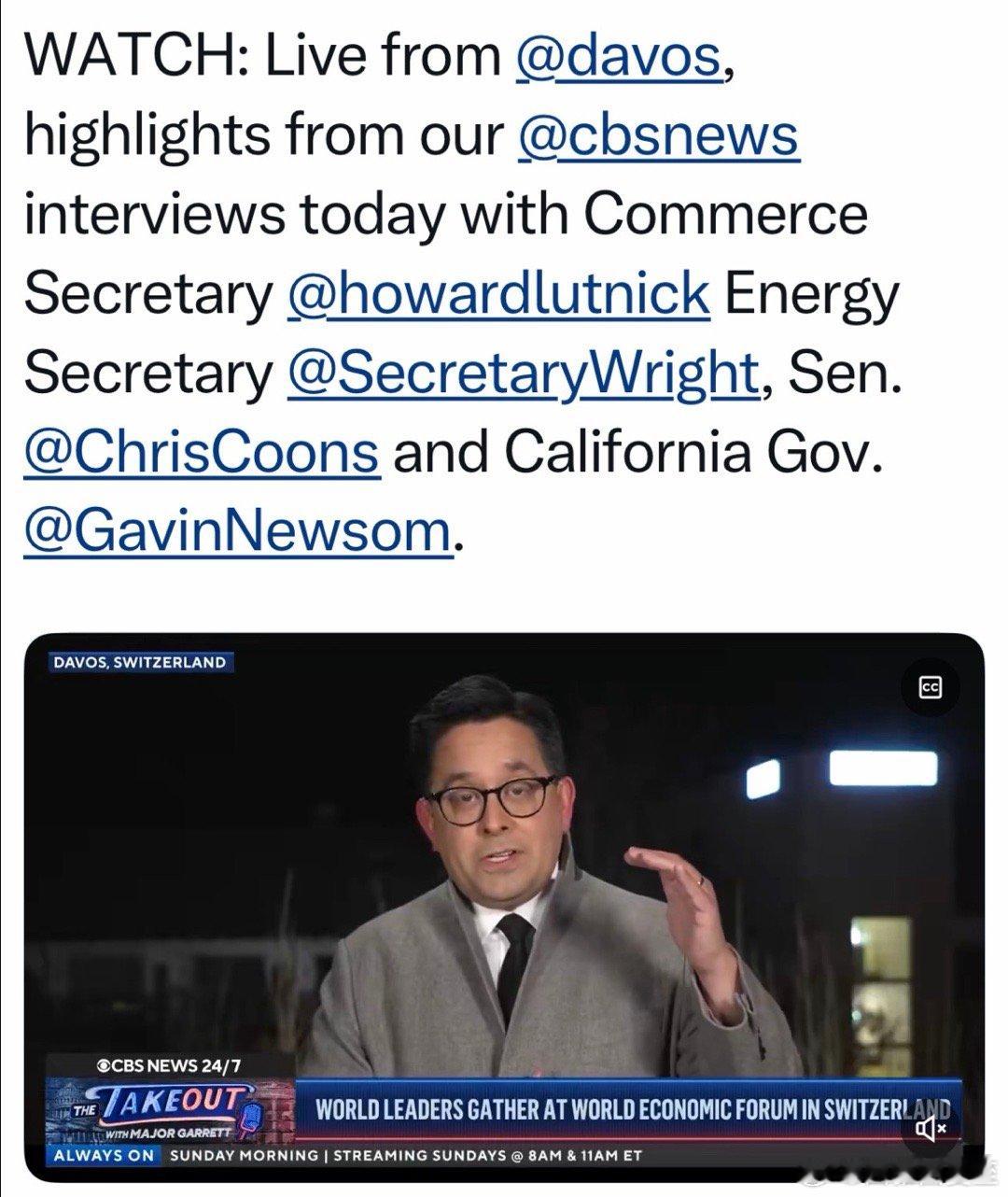
Task: Click the Sunday Morning streaming ticker text
Action: 406,1155
